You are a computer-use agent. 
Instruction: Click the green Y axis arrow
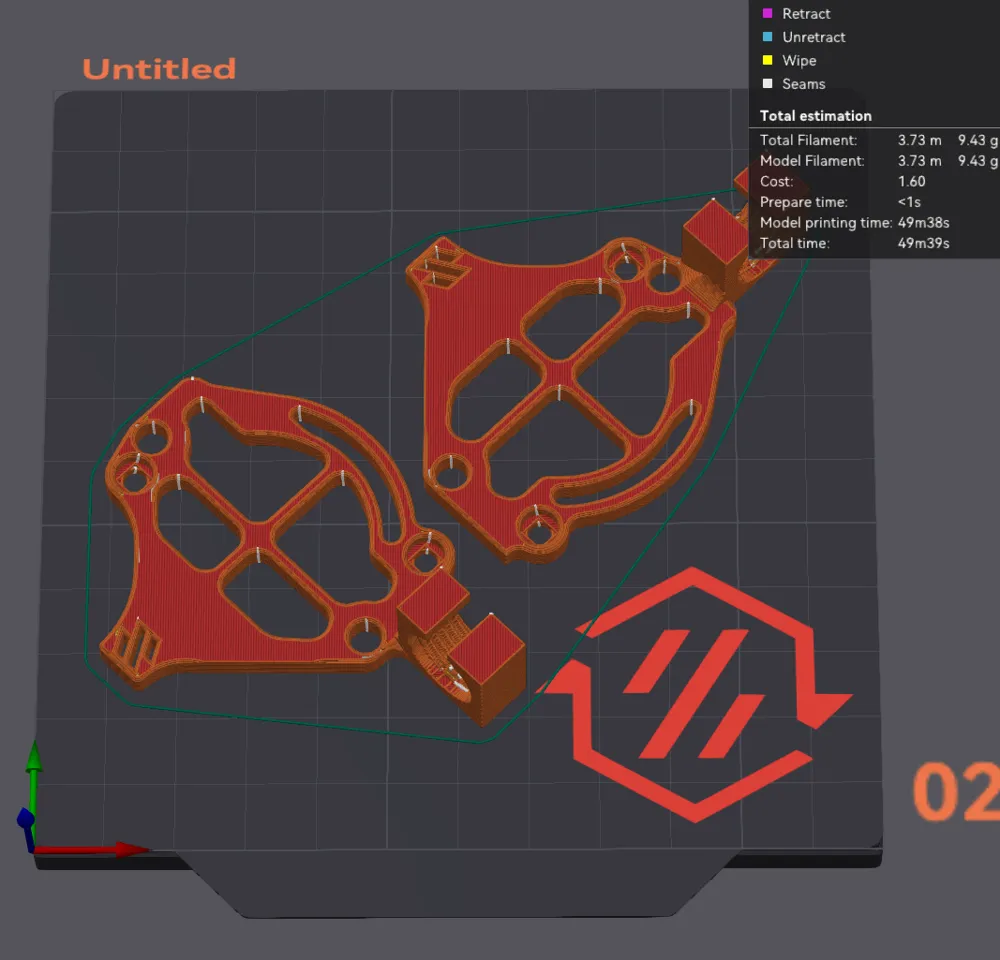[34, 758]
